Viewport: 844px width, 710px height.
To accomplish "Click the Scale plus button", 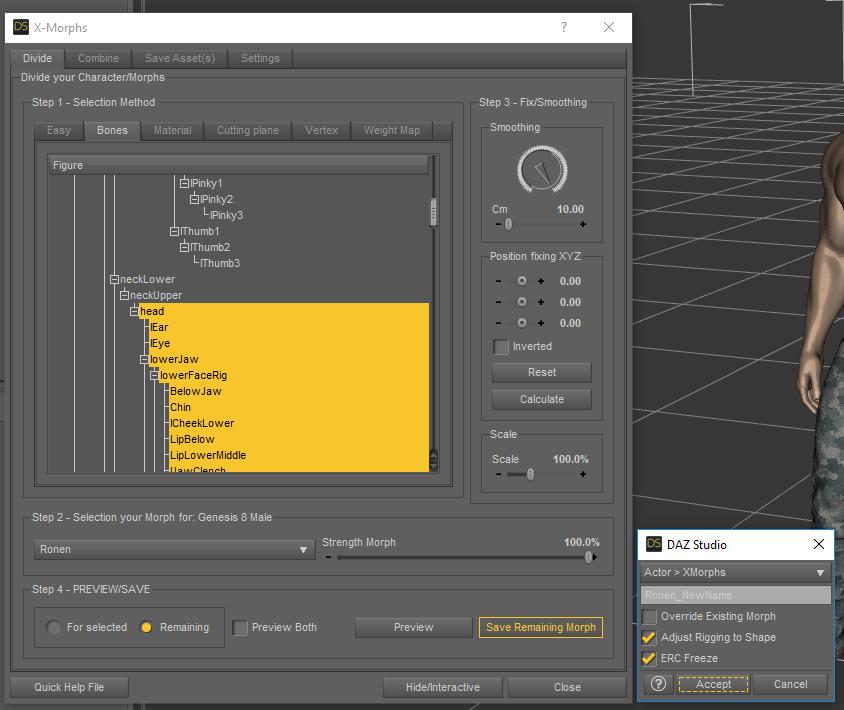I will click(583, 474).
